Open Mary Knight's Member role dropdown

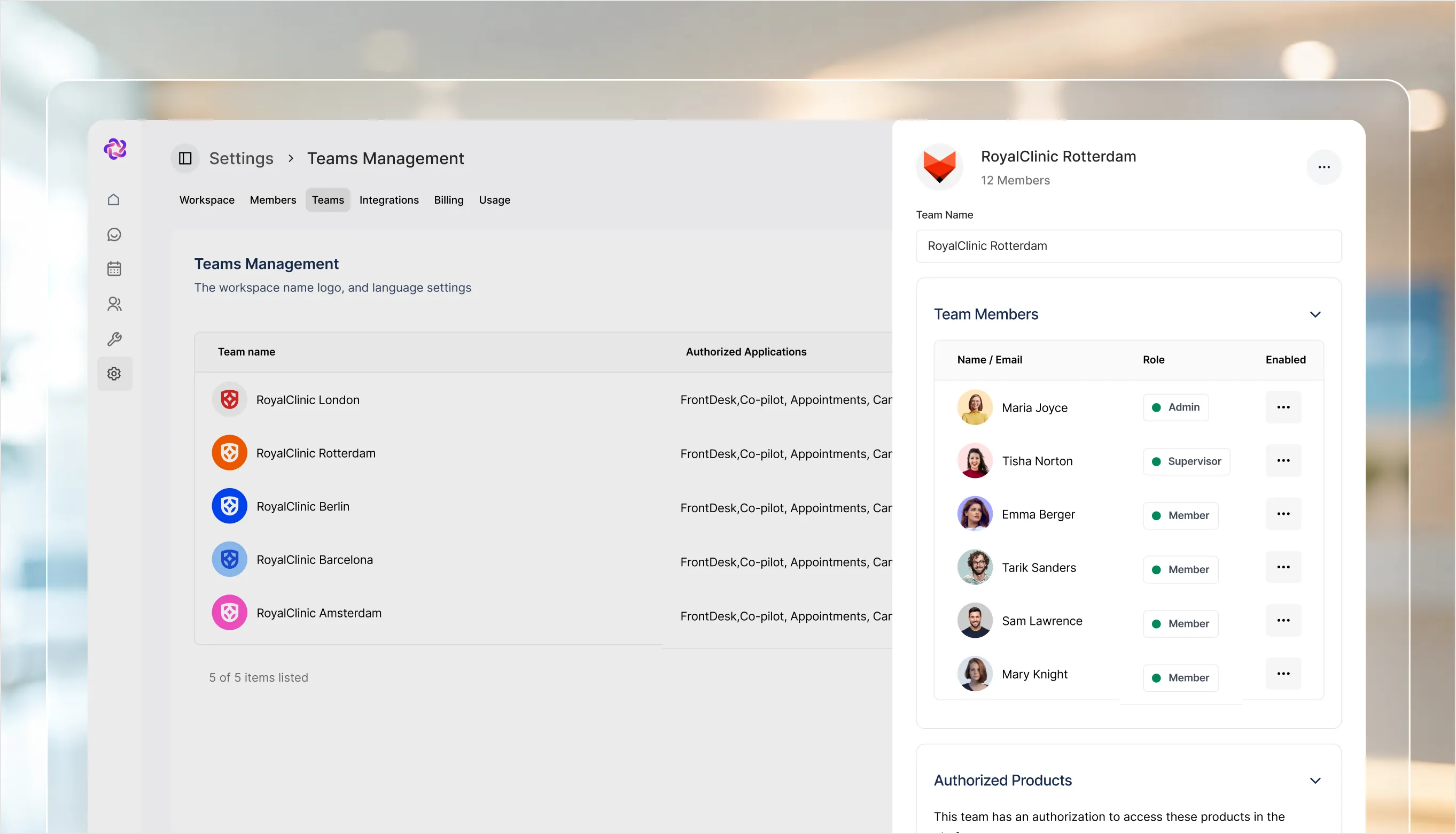point(1181,678)
